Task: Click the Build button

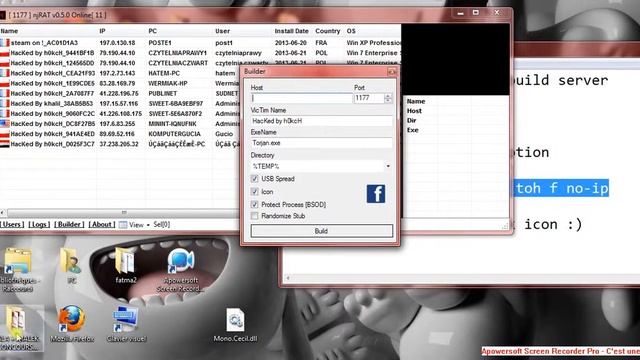Action: [322, 231]
